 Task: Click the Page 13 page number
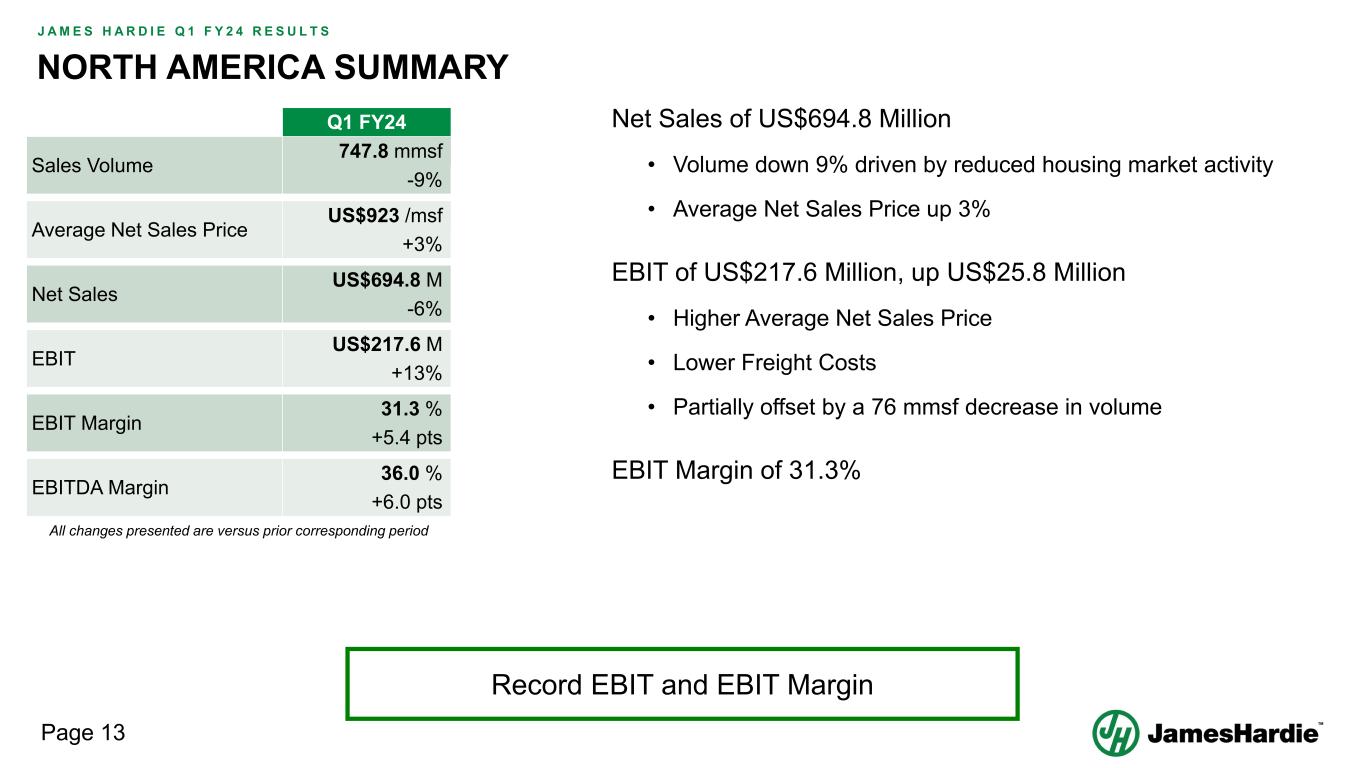pyautogui.click(x=84, y=733)
